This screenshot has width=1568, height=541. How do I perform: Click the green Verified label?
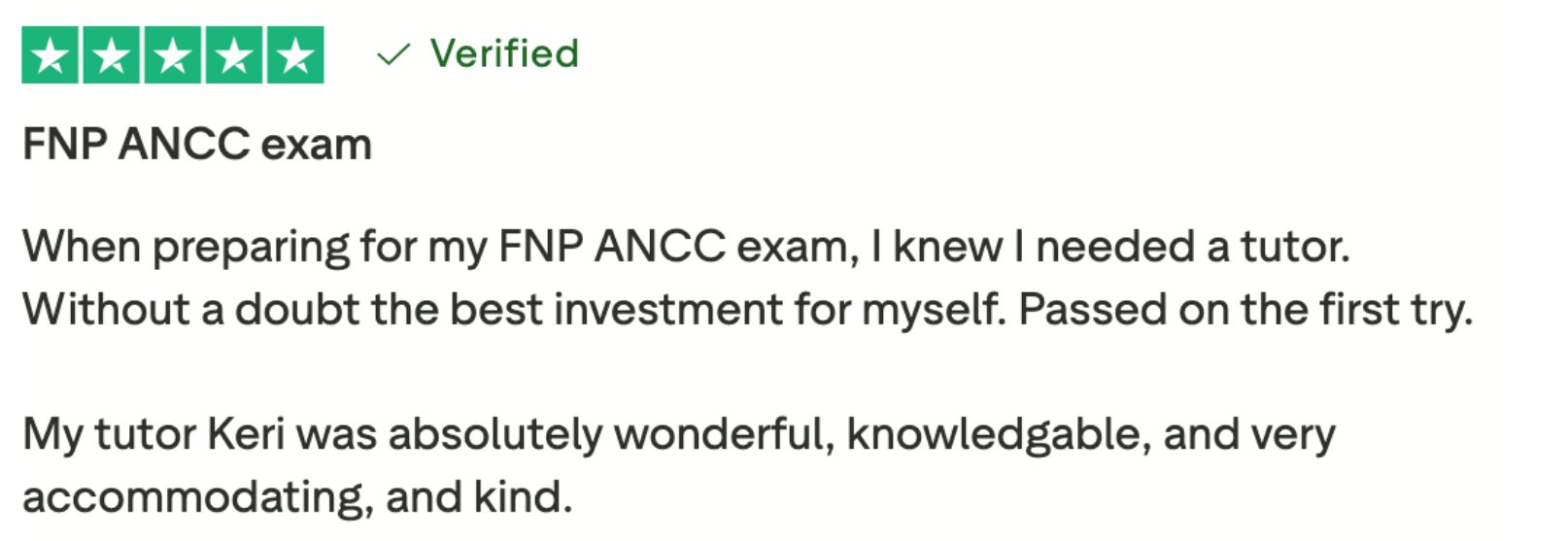tap(504, 53)
